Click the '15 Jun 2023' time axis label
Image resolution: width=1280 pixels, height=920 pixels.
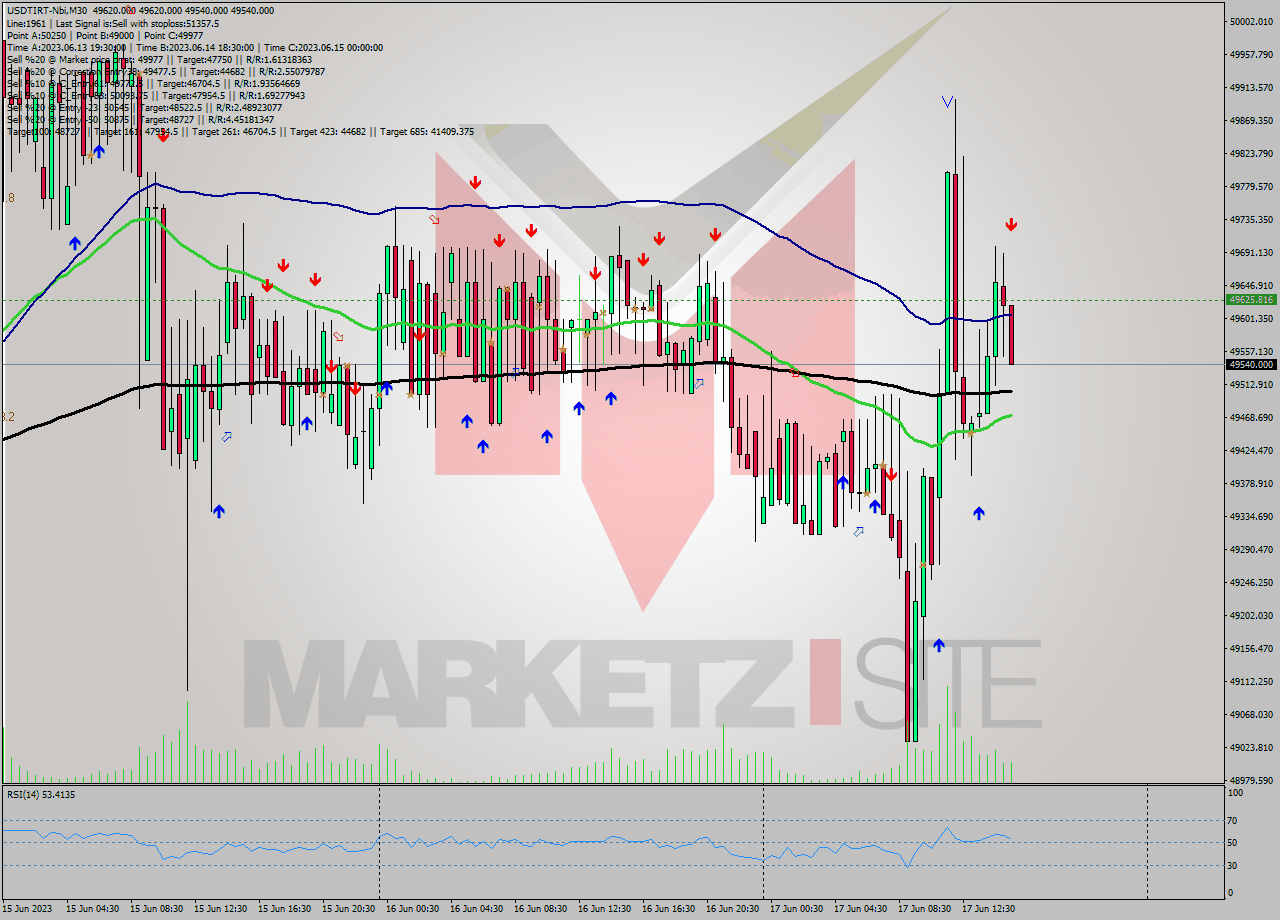[27, 909]
